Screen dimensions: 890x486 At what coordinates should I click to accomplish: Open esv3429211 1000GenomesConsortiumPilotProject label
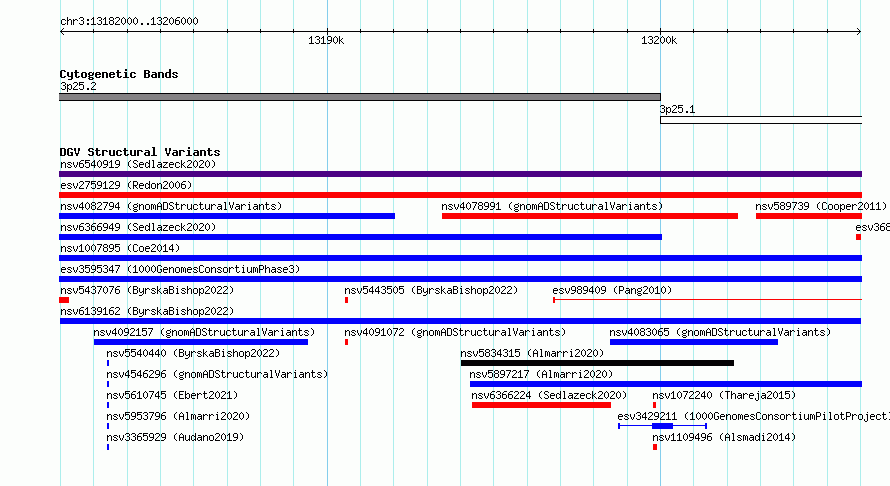tap(754, 416)
